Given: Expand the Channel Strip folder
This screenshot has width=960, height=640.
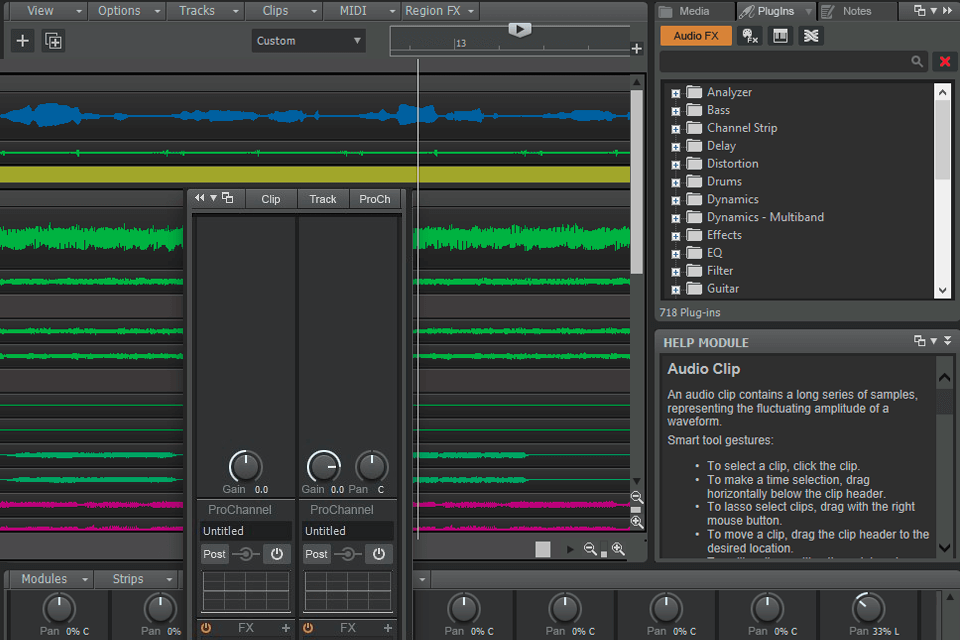Looking at the screenshot, I should pyautogui.click(x=675, y=129).
